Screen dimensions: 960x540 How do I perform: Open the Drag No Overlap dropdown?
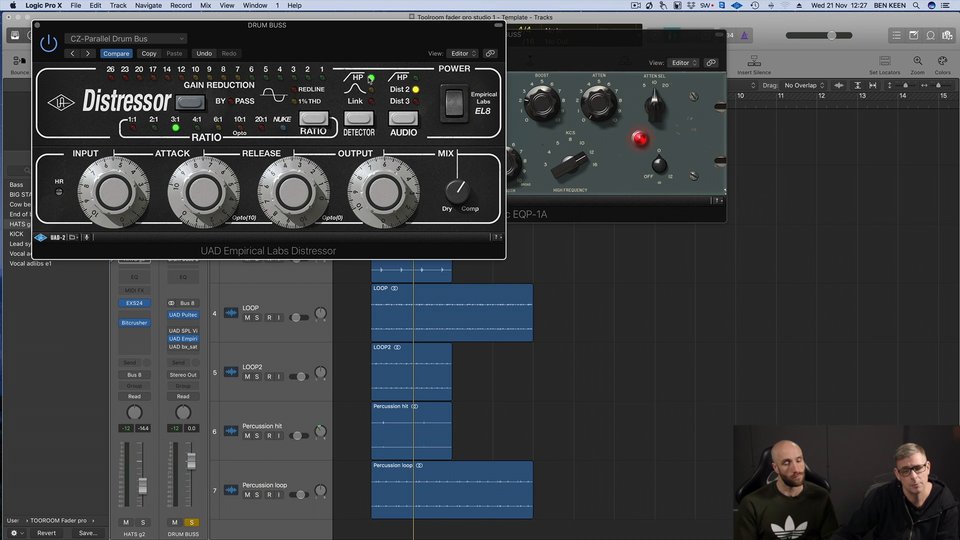[804, 86]
